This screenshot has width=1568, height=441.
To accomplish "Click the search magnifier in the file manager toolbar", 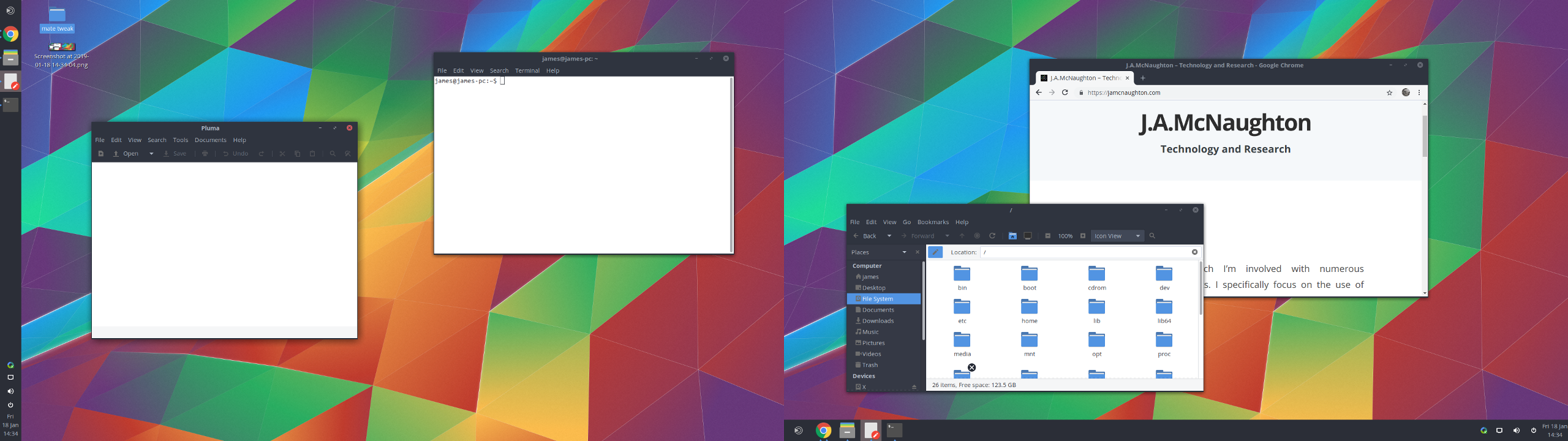I will click(x=1152, y=236).
